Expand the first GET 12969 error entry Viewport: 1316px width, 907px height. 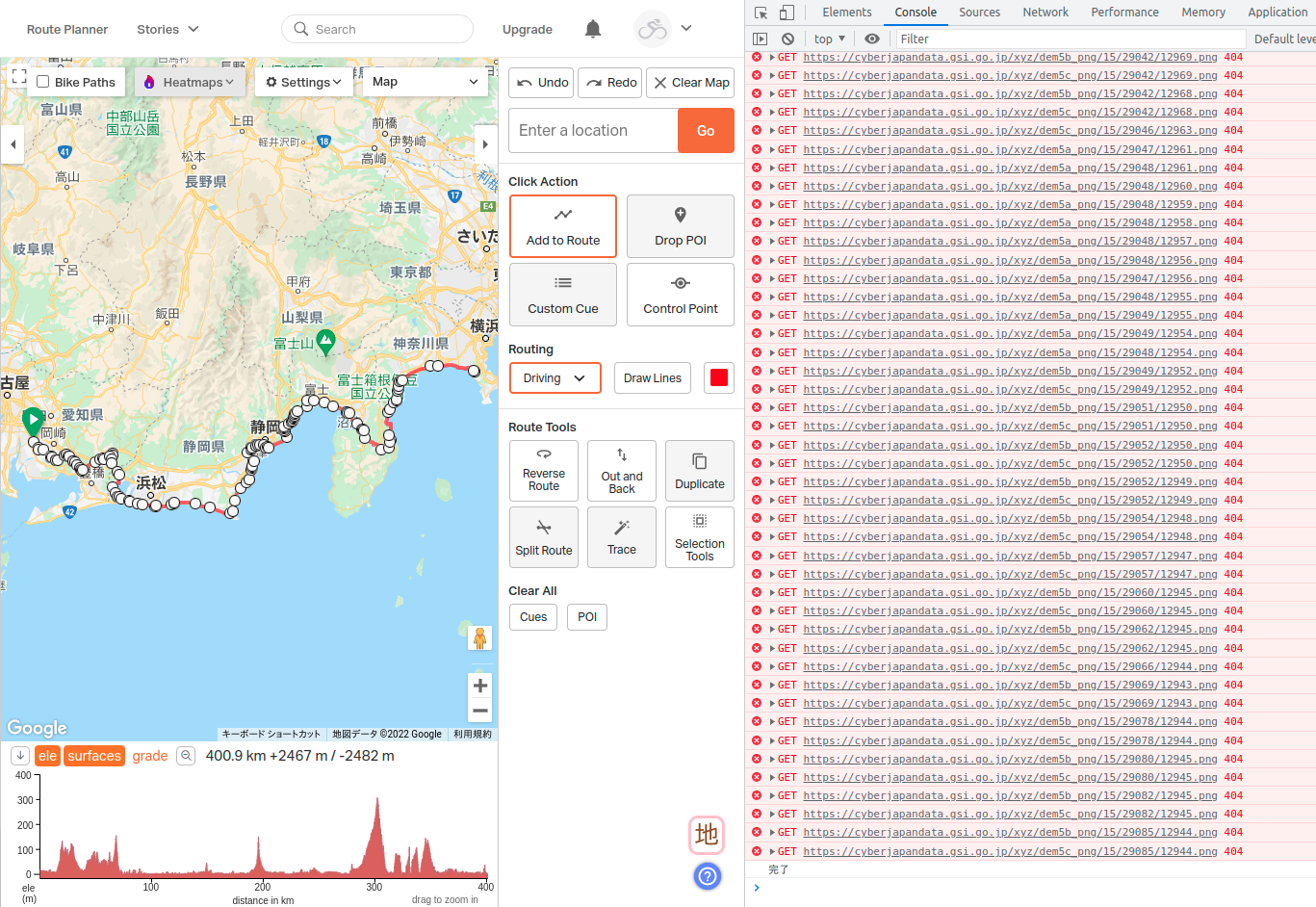tap(773, 57)
